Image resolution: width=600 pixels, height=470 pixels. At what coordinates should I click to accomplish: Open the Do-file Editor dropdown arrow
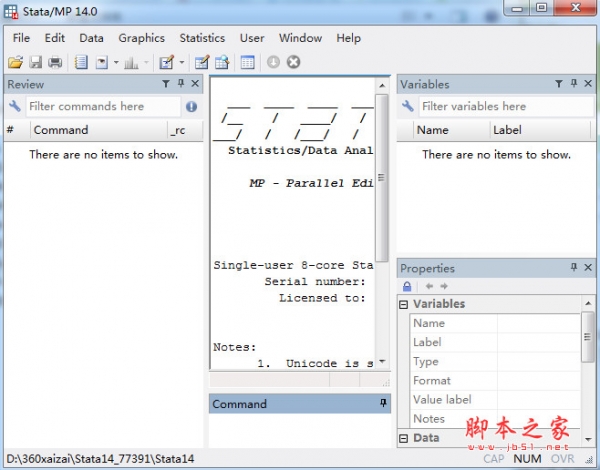(182, 62)
